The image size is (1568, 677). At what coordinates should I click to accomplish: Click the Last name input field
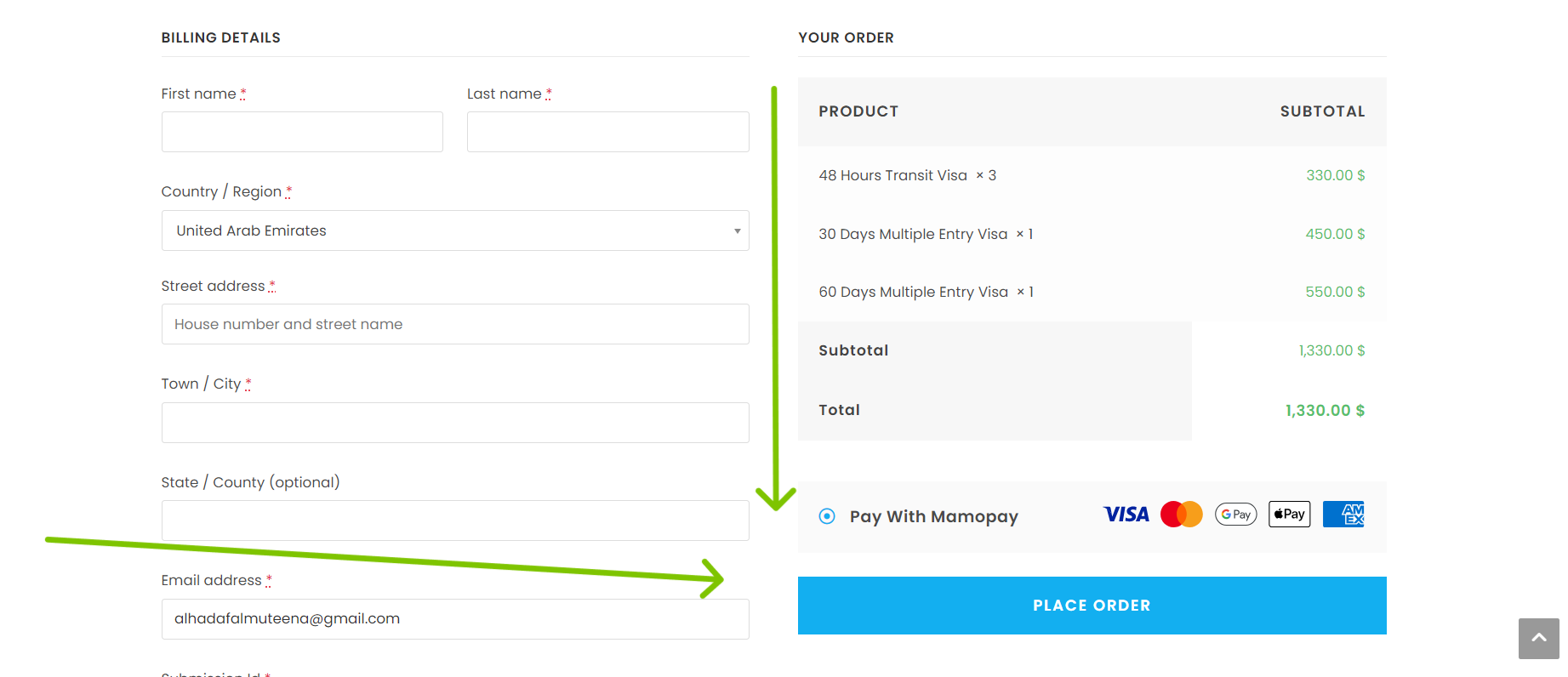click(607, 132)
